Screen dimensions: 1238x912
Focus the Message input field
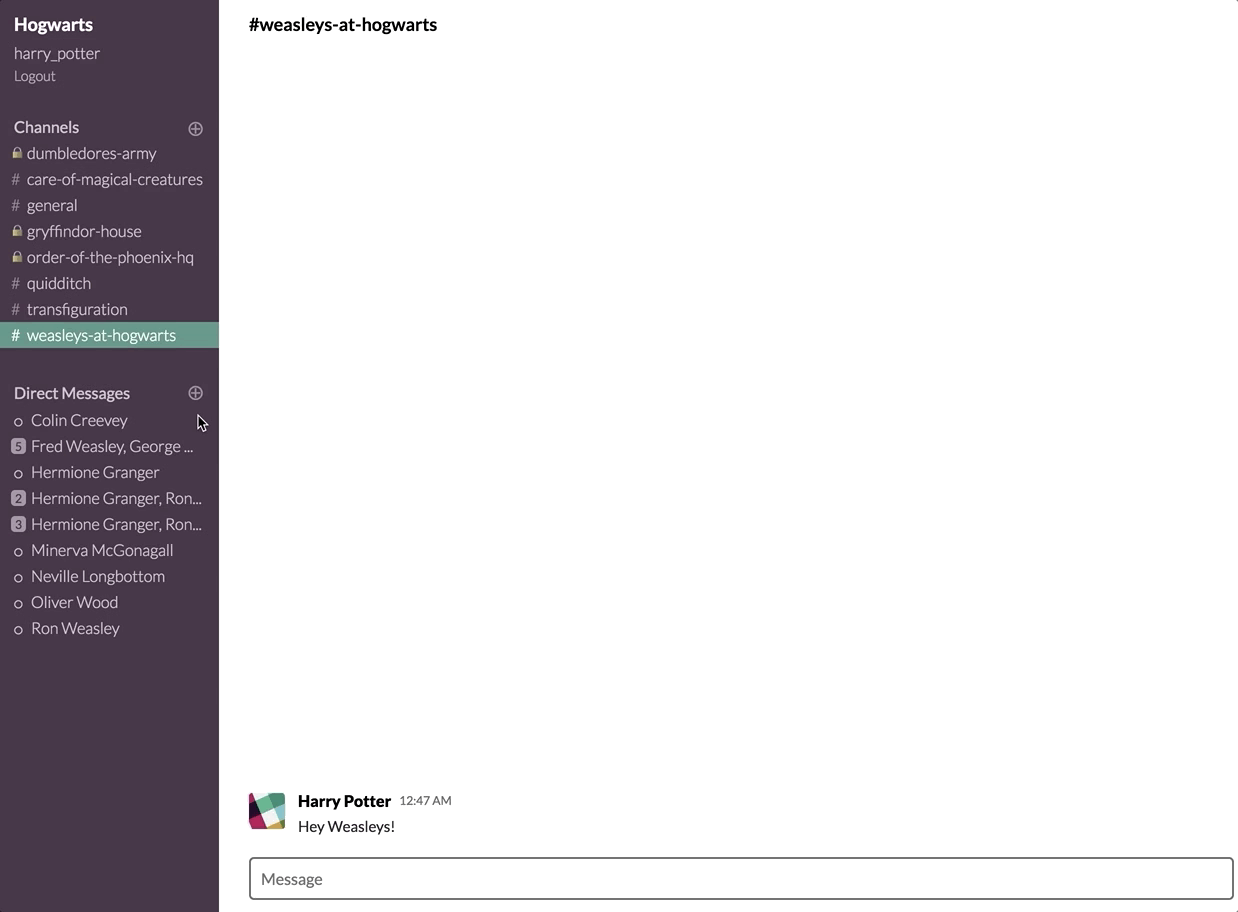pos(741,879)
